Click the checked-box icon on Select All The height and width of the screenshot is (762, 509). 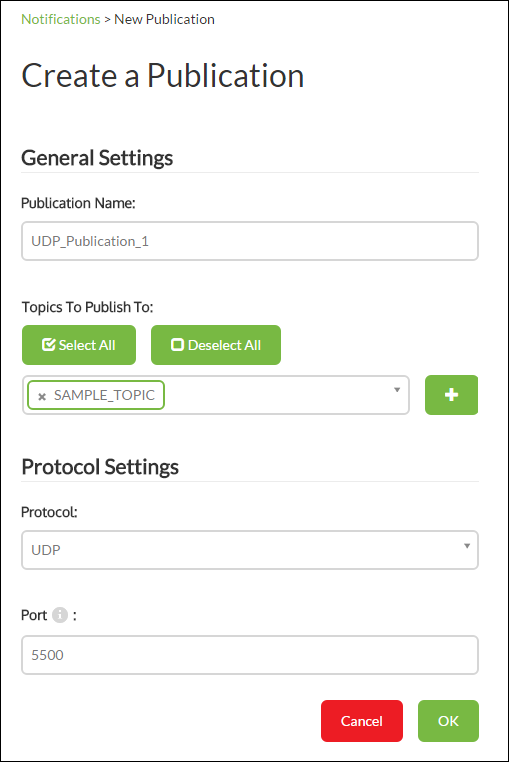(x=49, y=345)
